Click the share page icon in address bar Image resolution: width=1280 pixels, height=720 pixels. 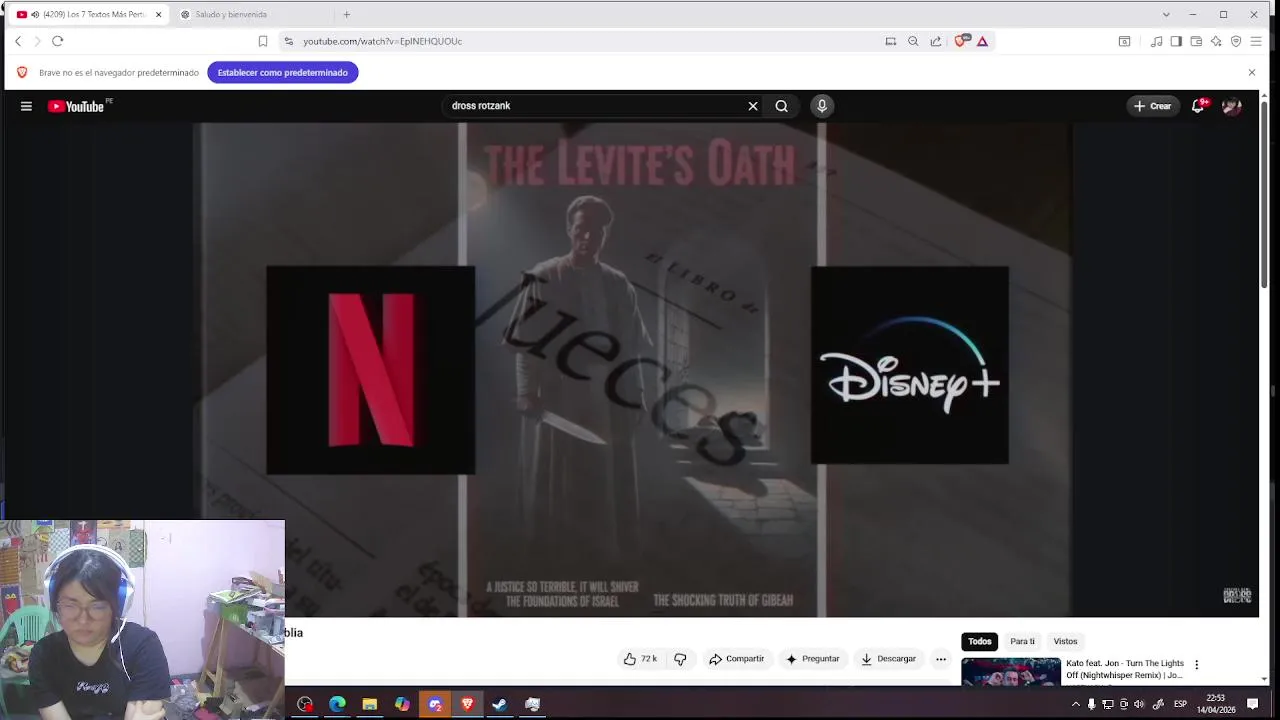click(x=935, y=41)
